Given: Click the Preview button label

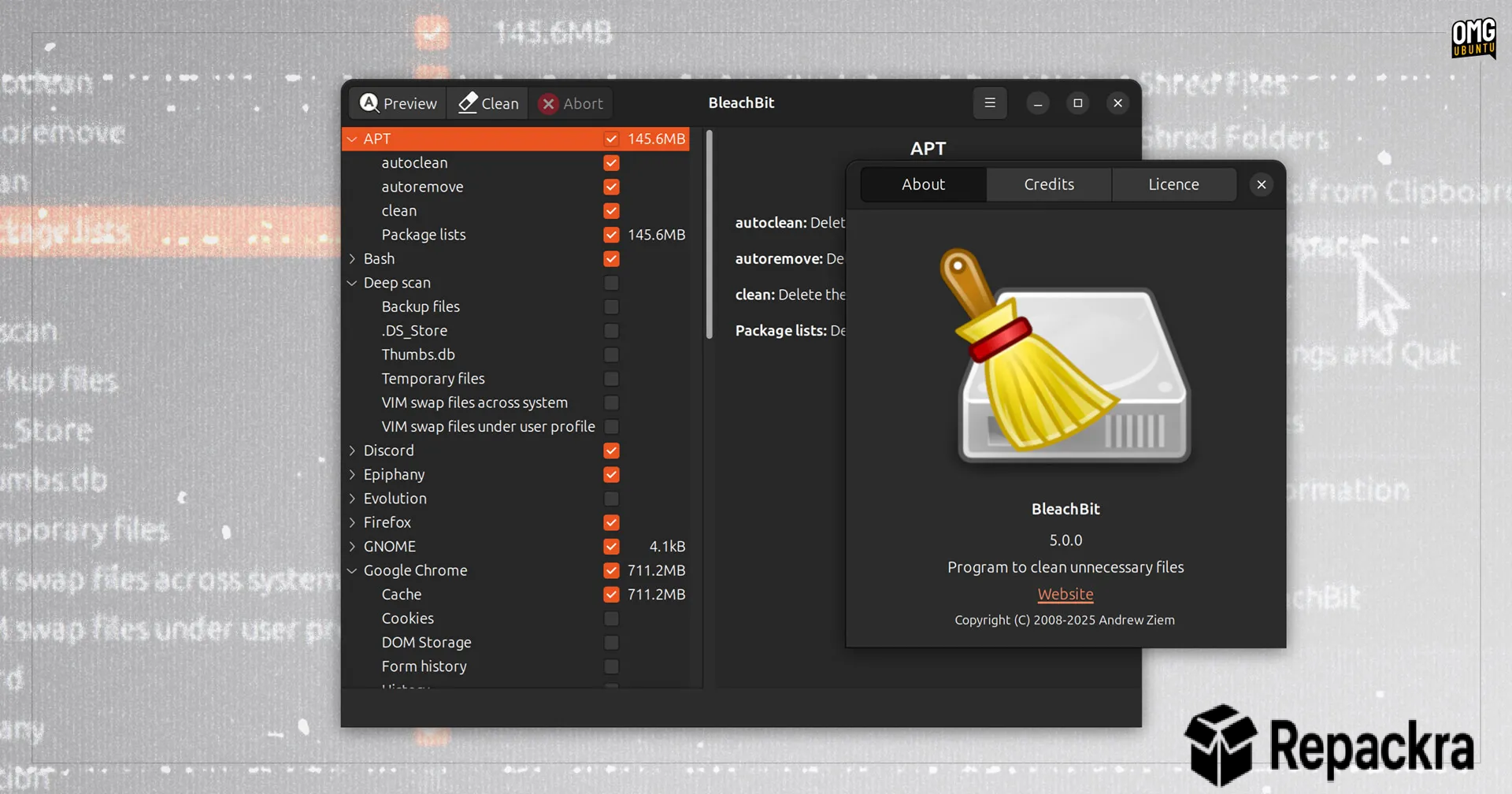Looking at the screenshot, I should point(410,103).
